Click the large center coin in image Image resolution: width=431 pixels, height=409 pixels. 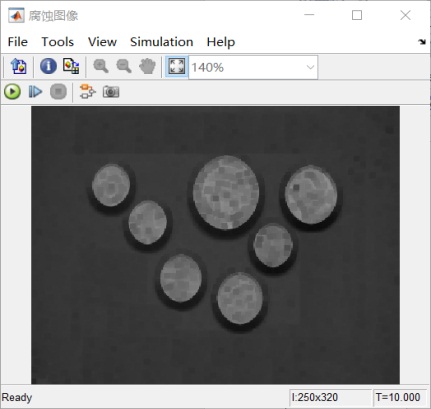click(226, 193)
